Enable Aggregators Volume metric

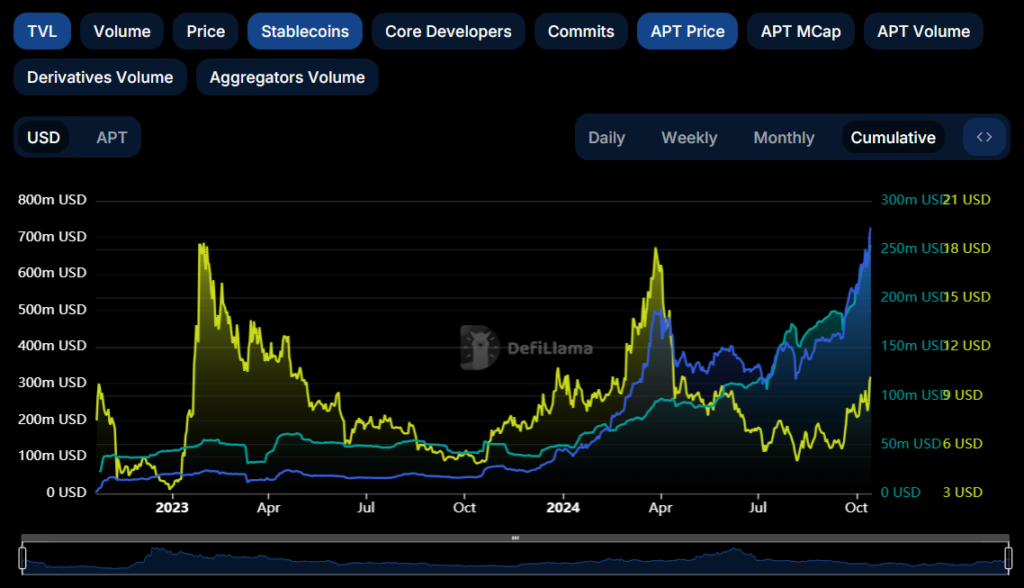tap(287, 77)
